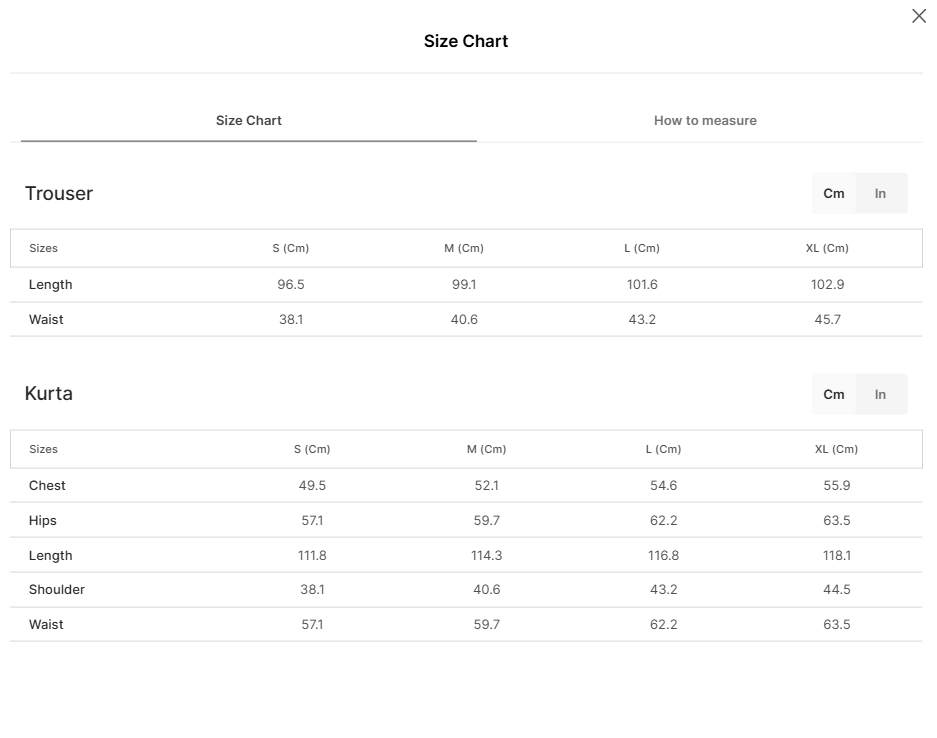The image size is (937, 738).
Task: Click the Trouser section heading
Action: click(x=59, y=194)
